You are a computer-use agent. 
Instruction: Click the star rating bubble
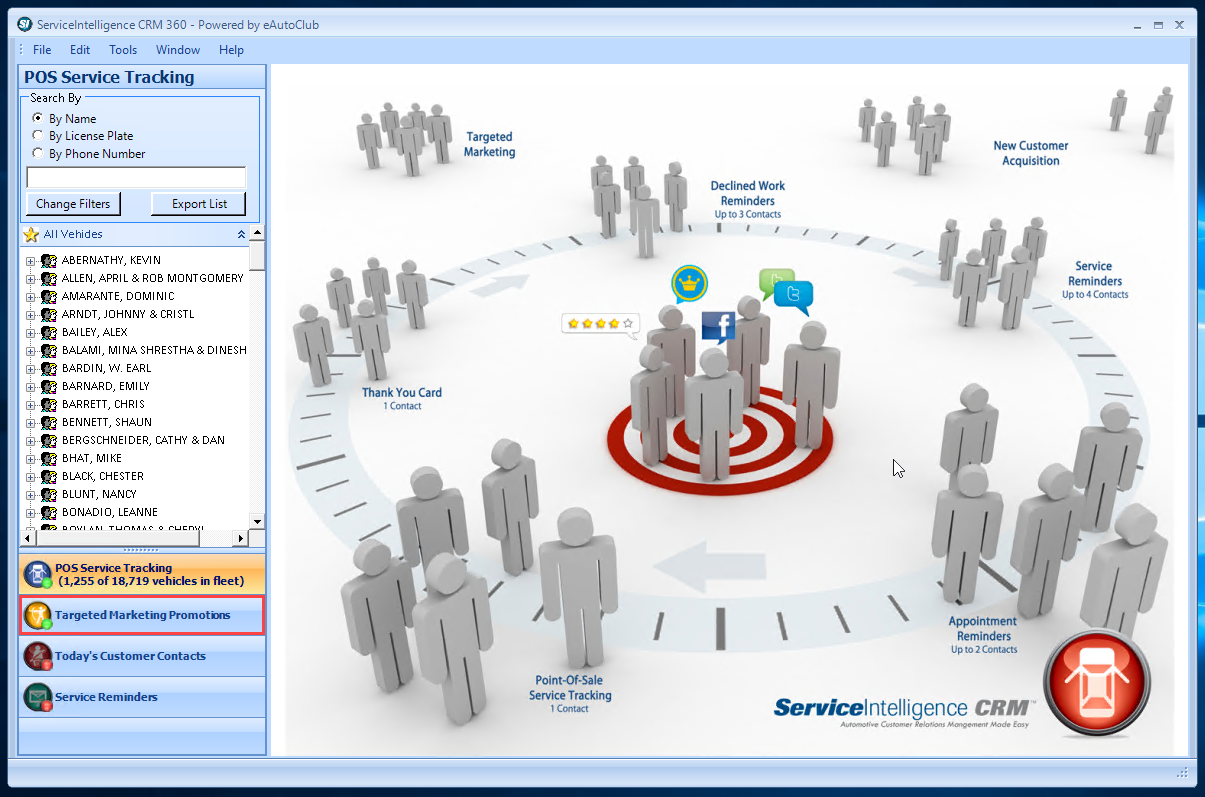[600, 324]
